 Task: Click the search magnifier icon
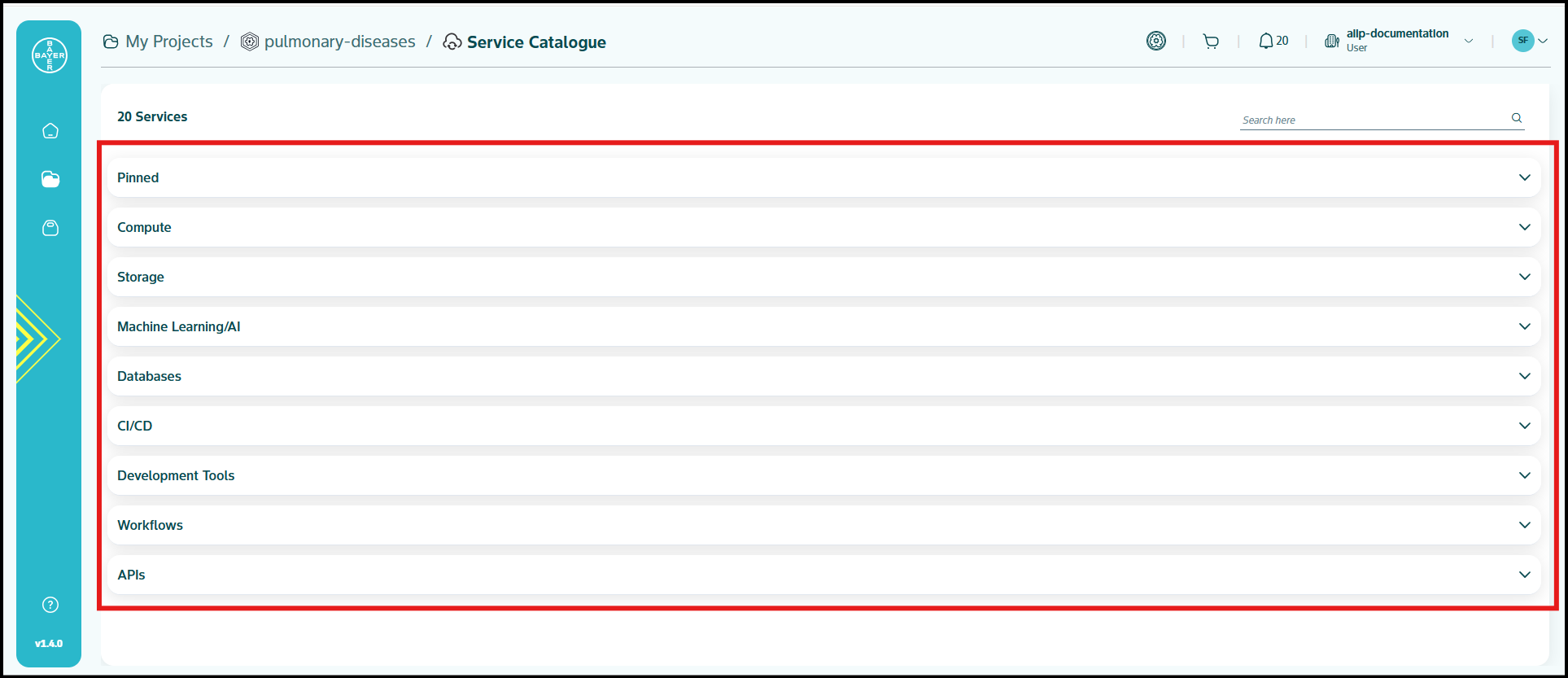(1517, 118)
